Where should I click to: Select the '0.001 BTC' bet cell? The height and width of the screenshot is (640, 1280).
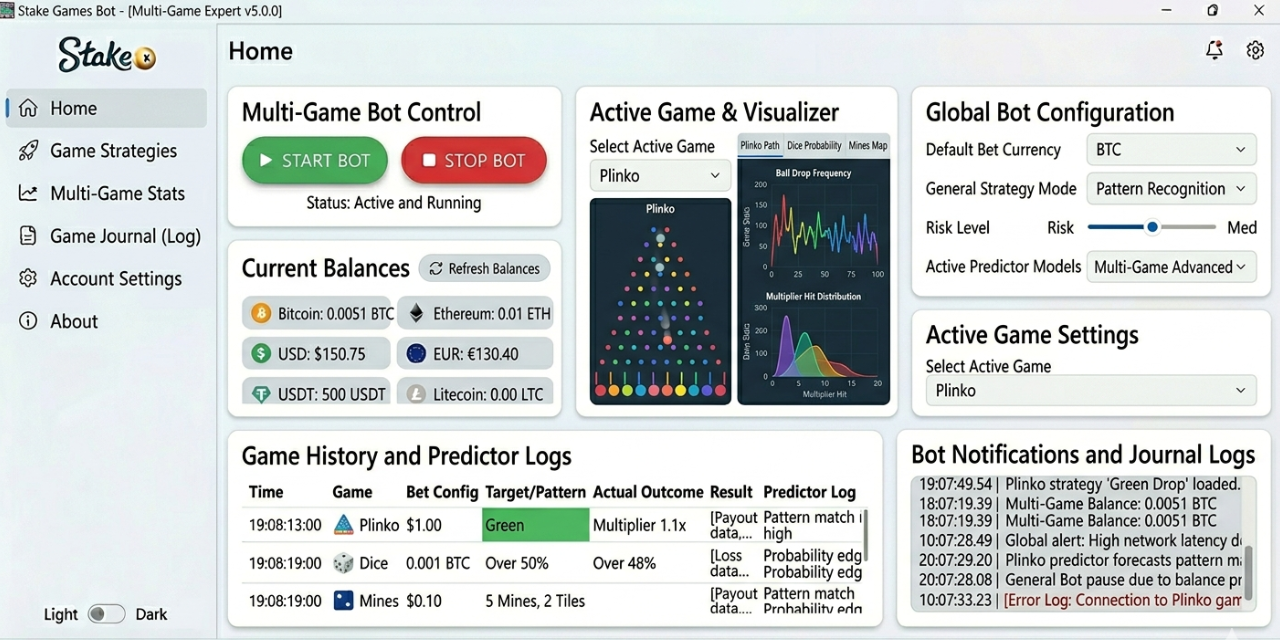438,563
